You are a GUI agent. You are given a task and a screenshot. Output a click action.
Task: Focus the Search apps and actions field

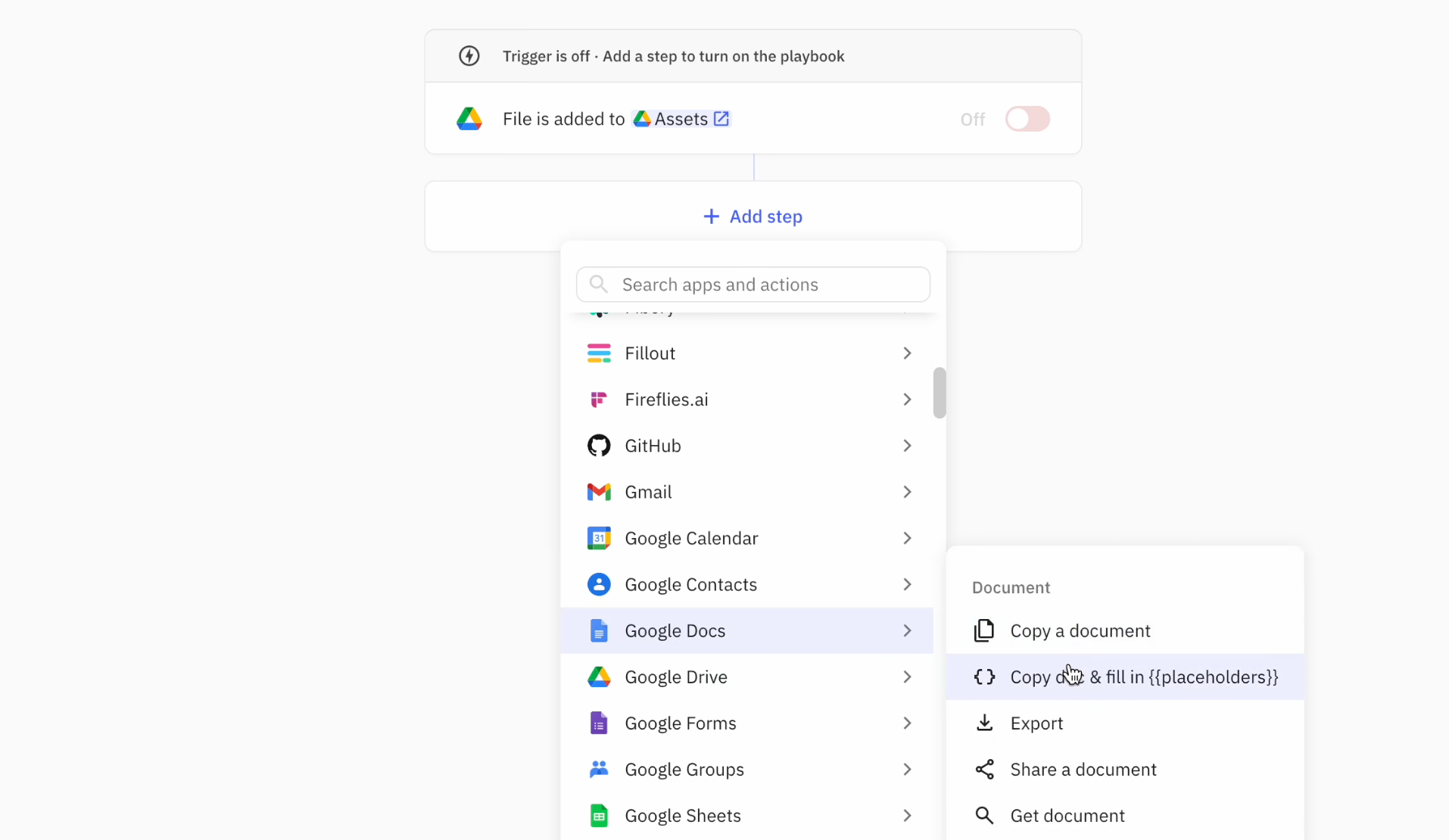tap(753, 285)
